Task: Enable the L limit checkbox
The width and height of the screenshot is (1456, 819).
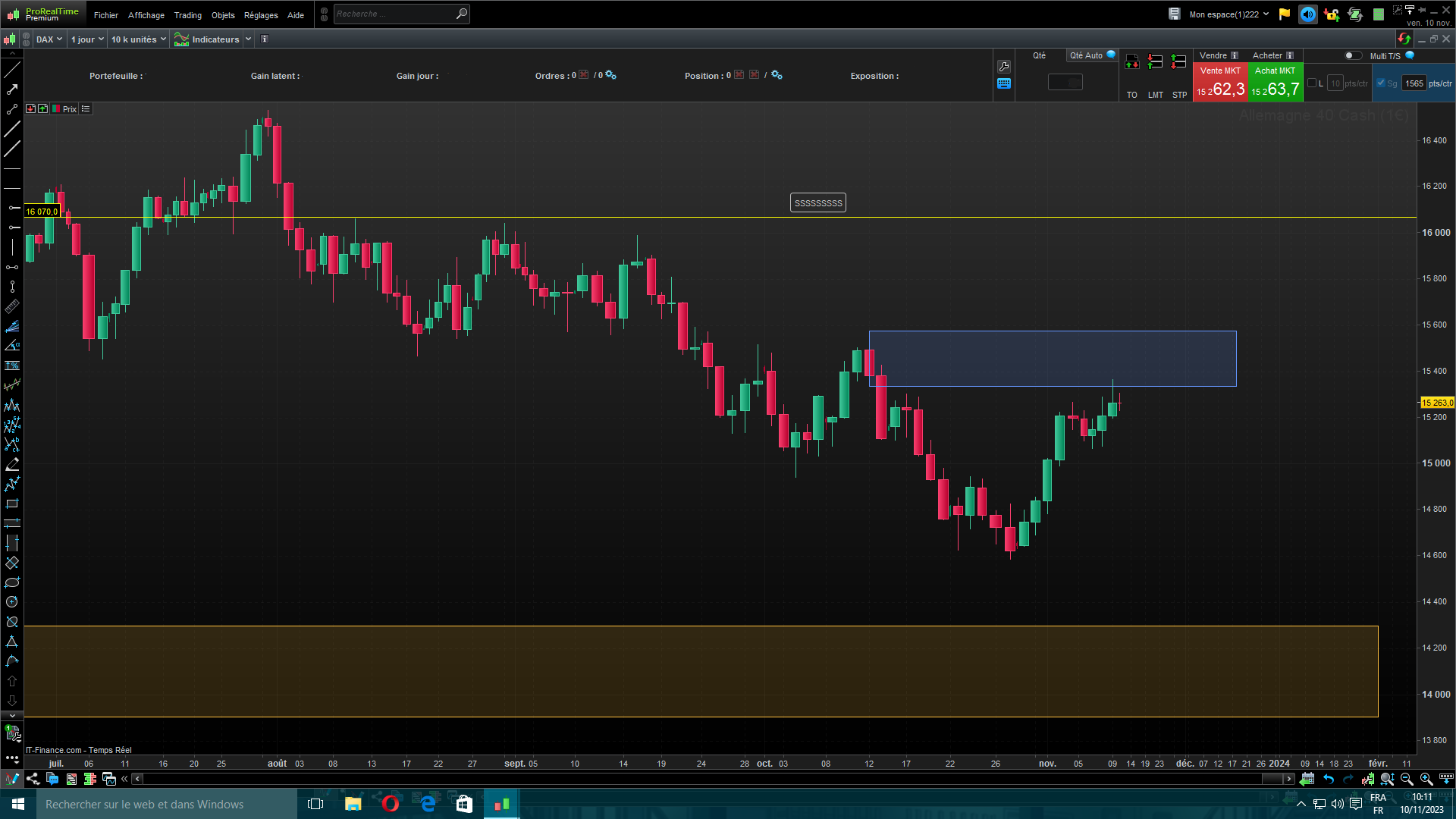Action: coord(1312,83)
